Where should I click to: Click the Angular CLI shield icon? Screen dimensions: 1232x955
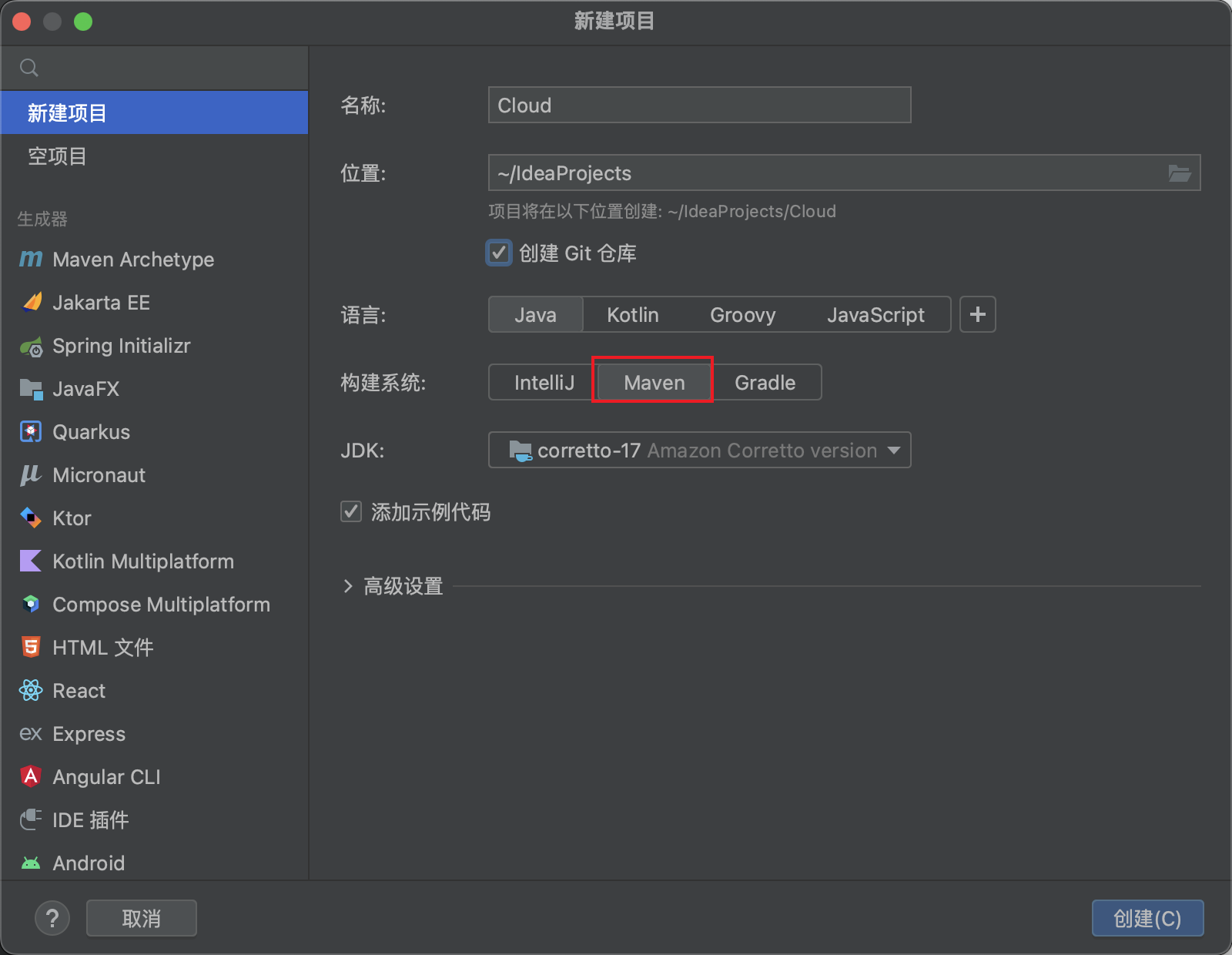[x=31, y=776]
